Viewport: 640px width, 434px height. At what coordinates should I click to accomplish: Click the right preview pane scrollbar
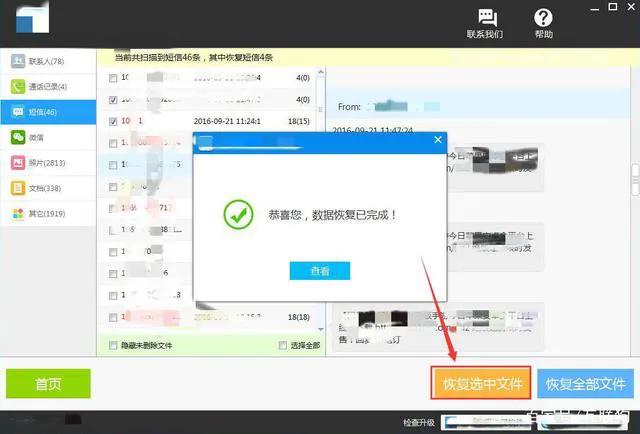[x=636, y=180]
